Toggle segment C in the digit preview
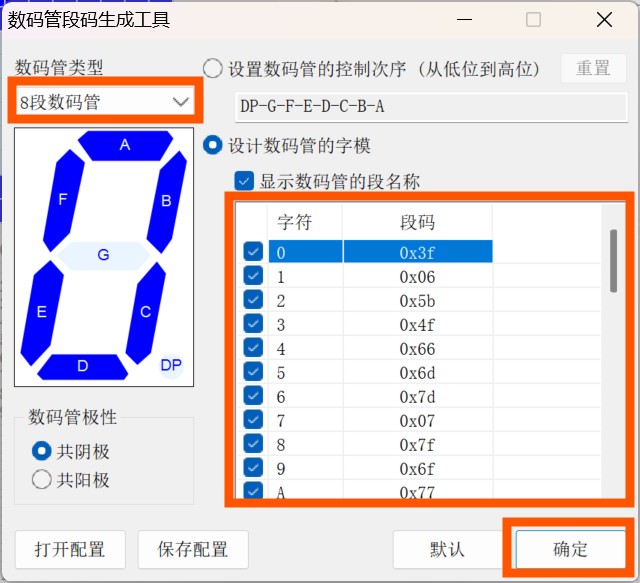Viewport: 640px width, 583px height. click(146, 312)
